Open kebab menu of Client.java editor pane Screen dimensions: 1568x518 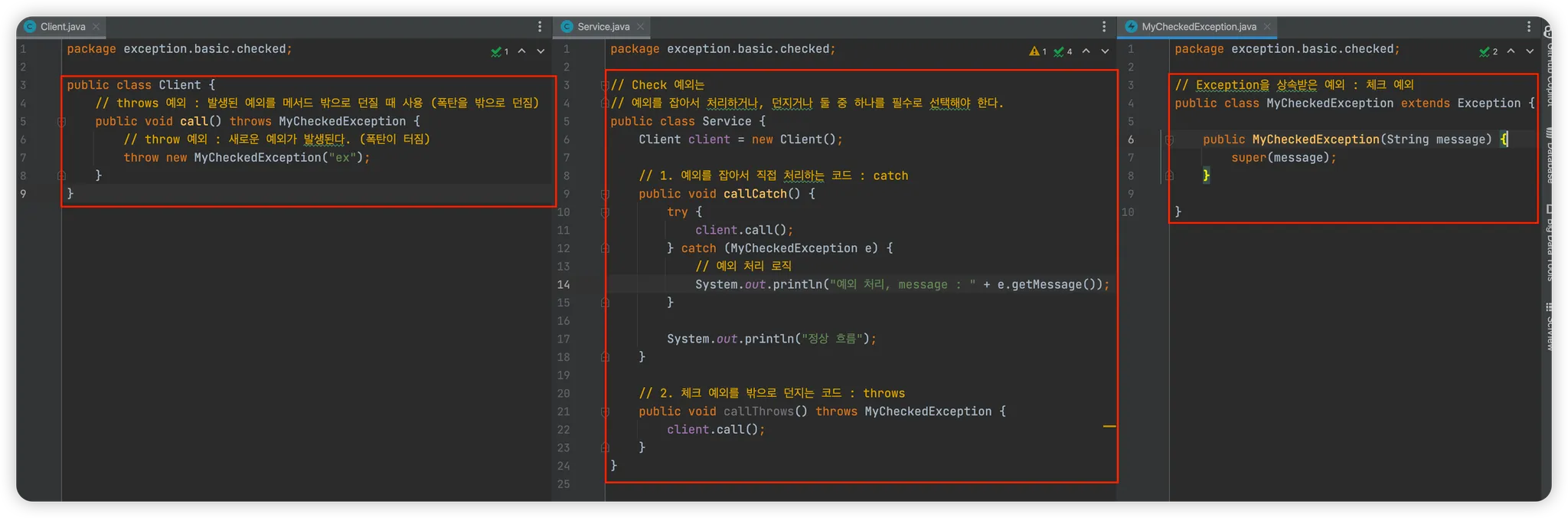tap(540, 27)
